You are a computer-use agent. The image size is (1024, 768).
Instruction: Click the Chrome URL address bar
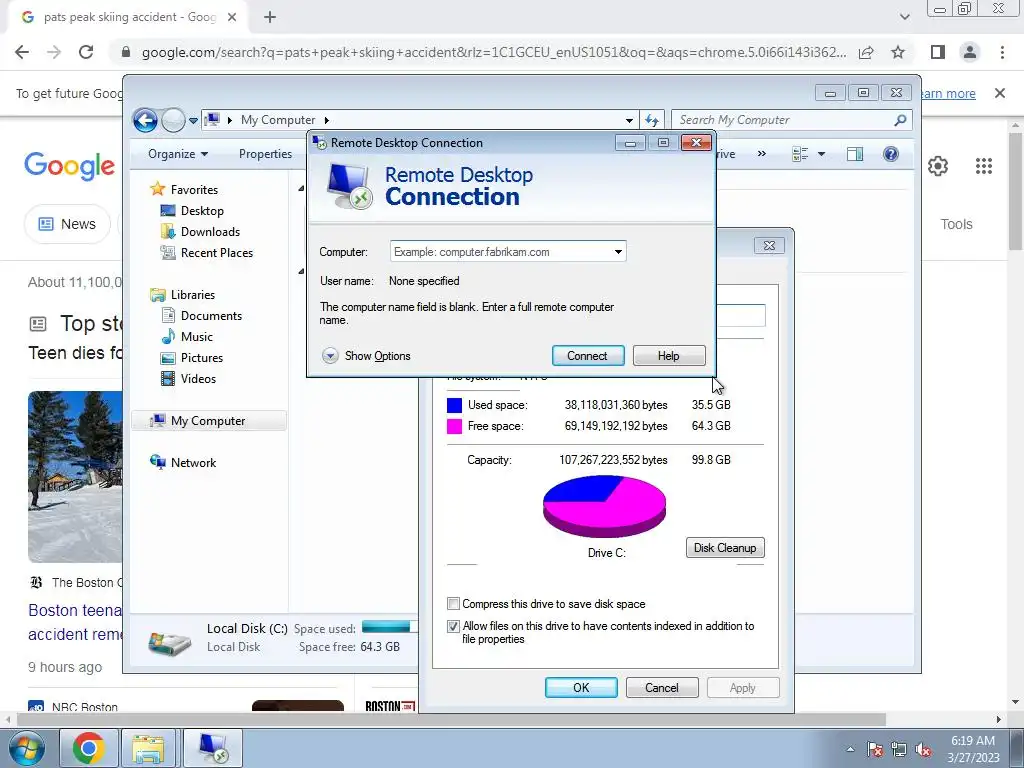[493, 52]
